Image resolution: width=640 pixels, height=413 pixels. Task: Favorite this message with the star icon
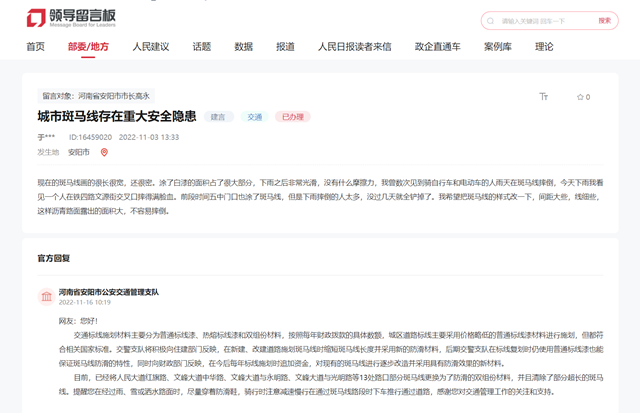coord(579,97)
